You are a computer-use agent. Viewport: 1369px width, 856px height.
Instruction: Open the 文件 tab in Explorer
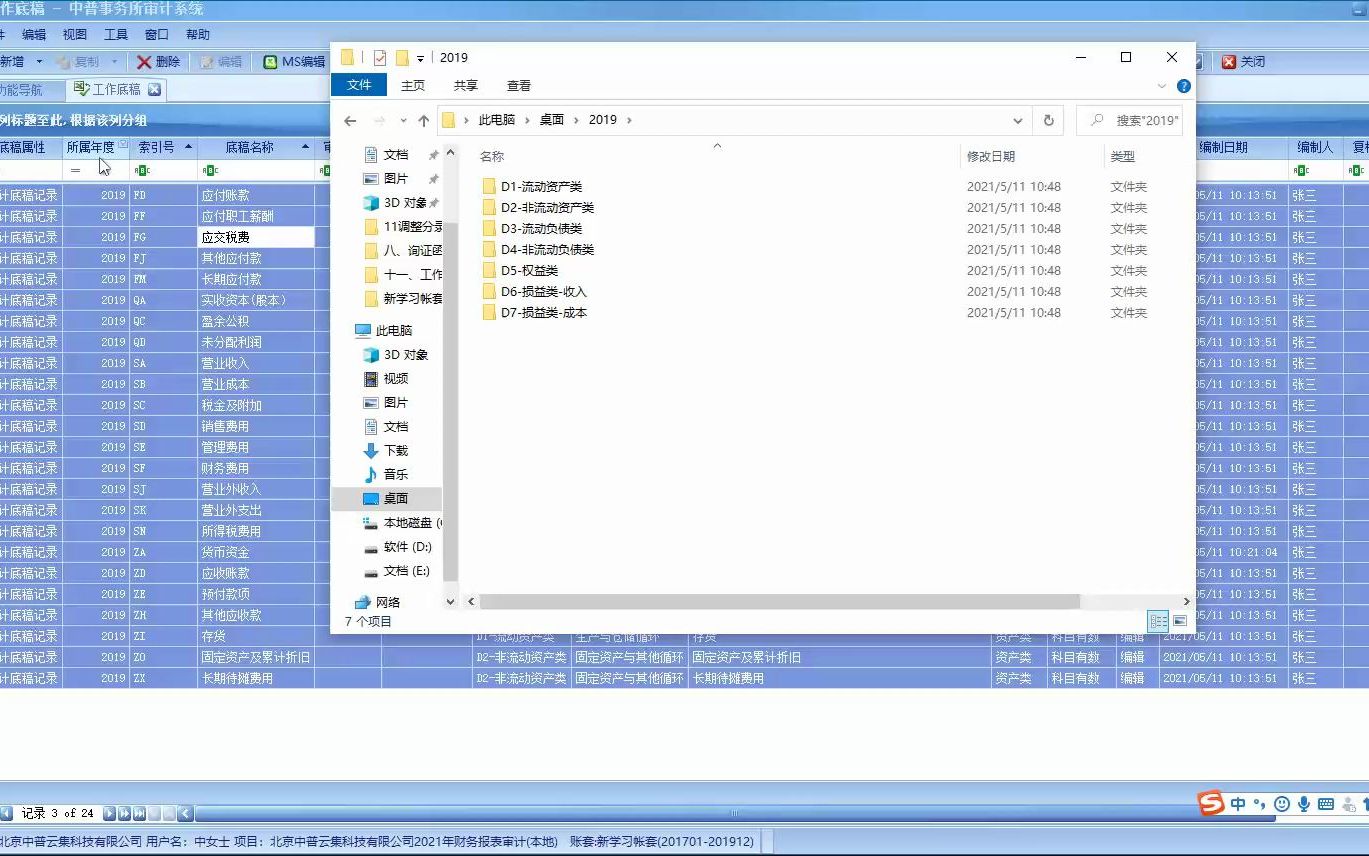pos(359,86)
